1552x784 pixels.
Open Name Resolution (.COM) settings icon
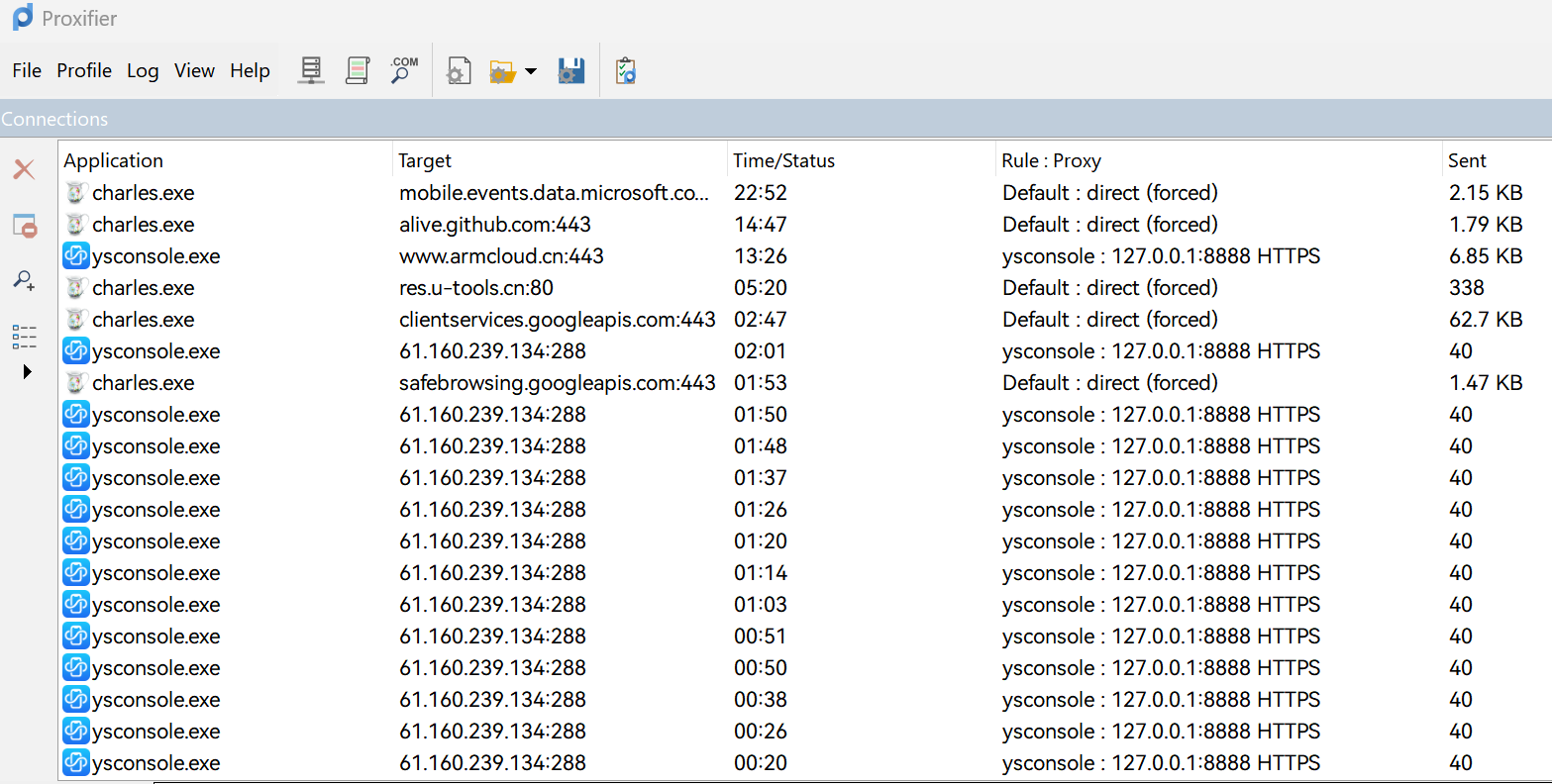tap(403, 70)
